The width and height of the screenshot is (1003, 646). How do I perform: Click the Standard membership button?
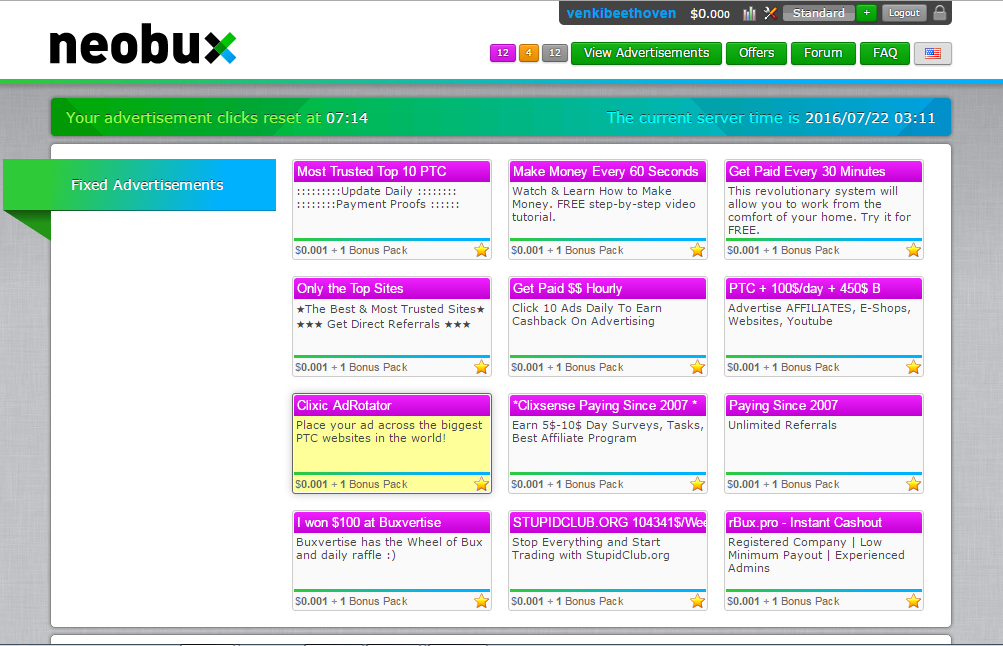[x=819, y=13]
